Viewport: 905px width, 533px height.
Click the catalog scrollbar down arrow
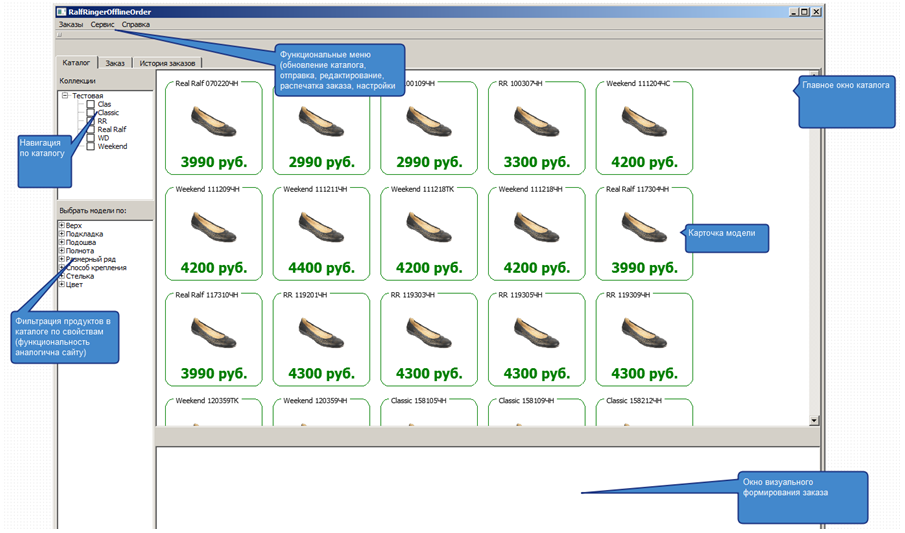(814, 421)
